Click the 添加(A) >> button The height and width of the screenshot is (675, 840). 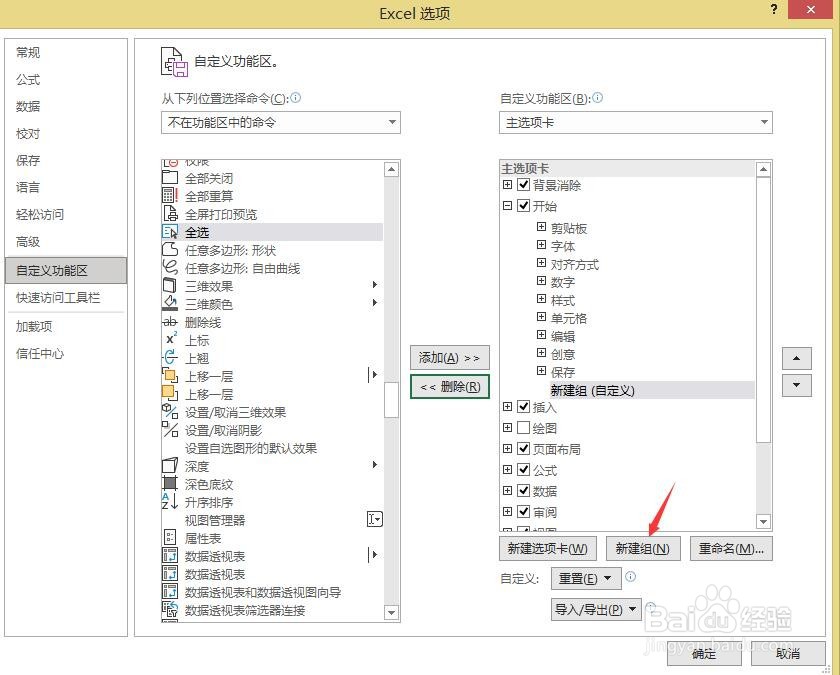click(449, 357)
